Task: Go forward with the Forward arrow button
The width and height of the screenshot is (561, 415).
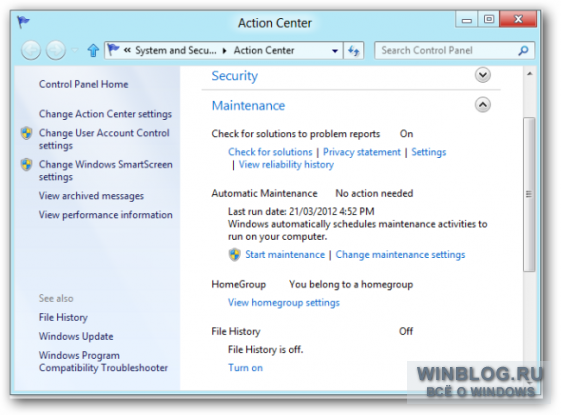Action: click(56, 50)
